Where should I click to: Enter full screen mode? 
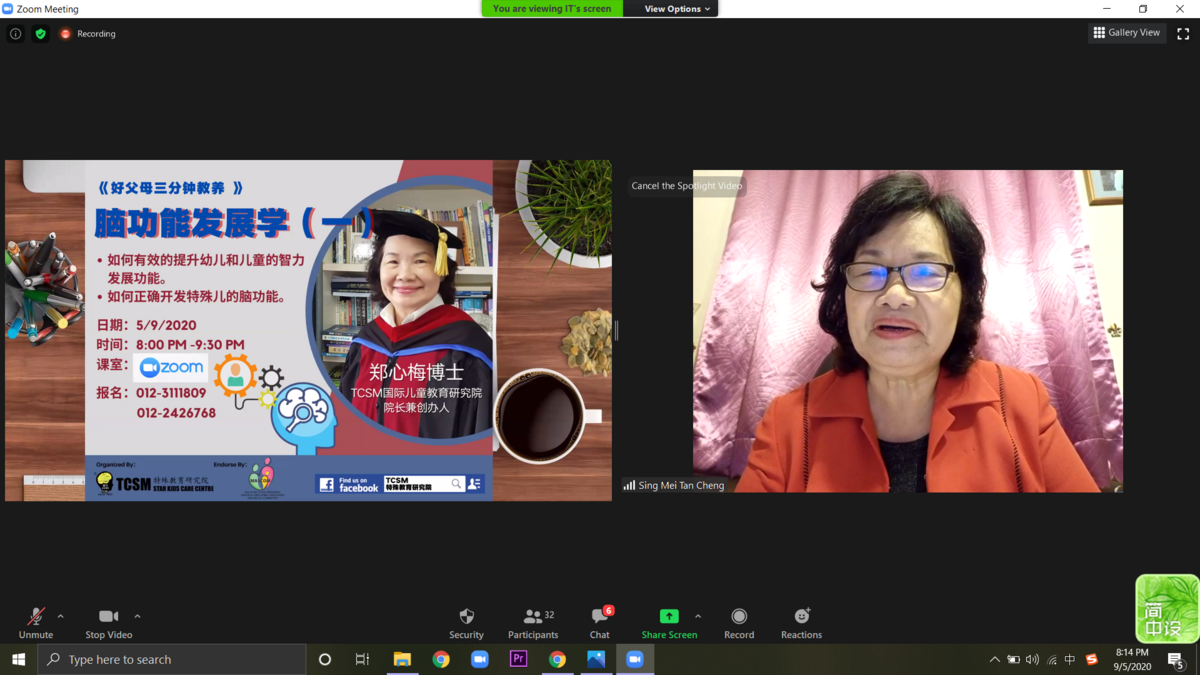(1183, 33)
